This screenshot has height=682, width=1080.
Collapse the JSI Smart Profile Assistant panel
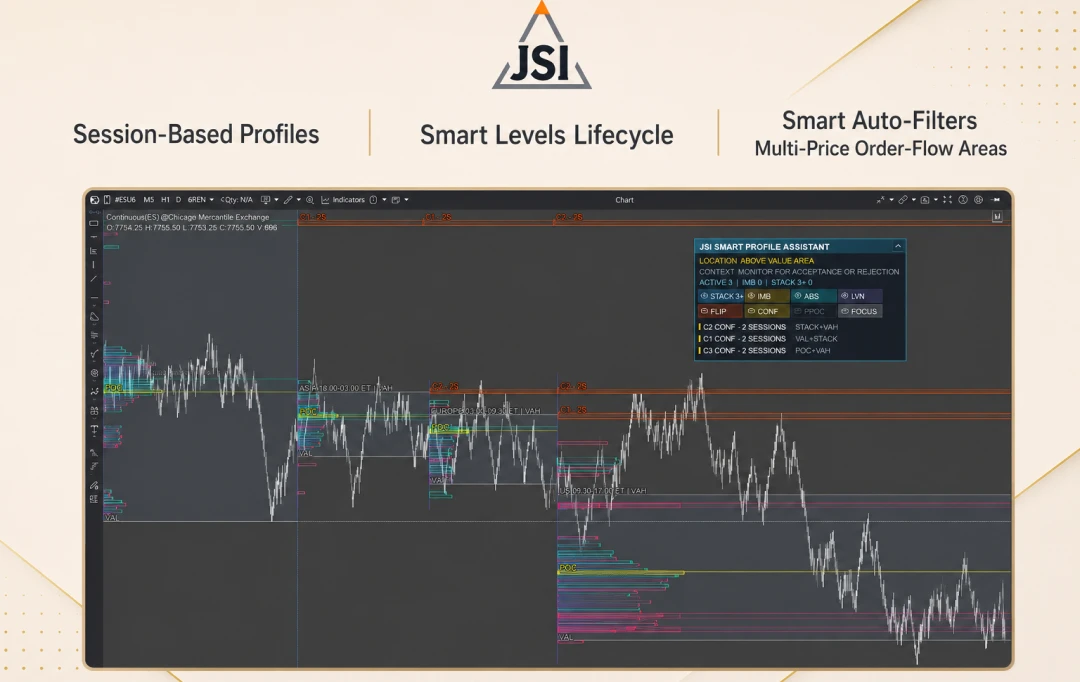coord(897,246)
